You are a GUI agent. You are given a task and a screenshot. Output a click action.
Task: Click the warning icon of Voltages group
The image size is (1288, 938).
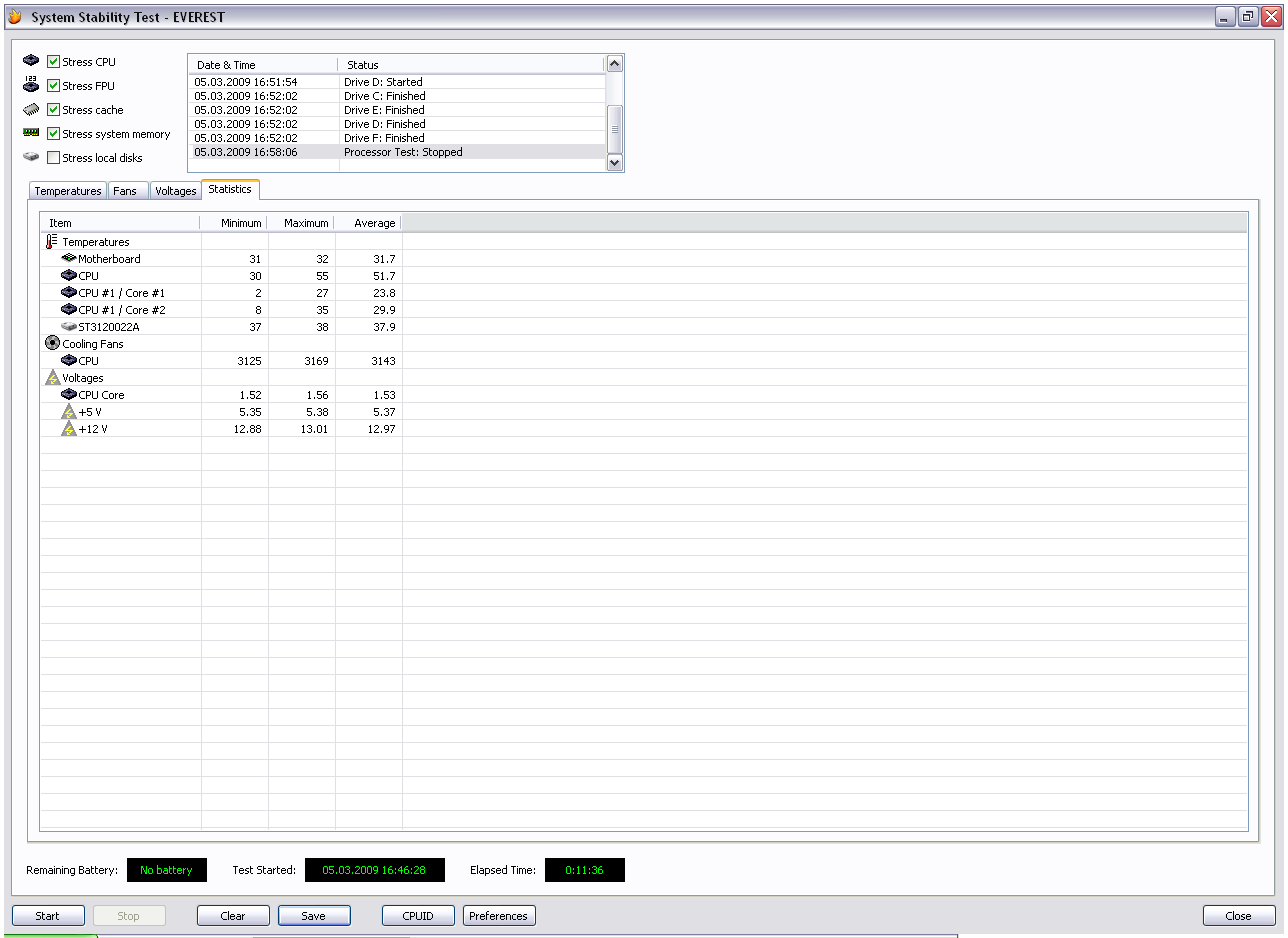(x=53, y=377)
